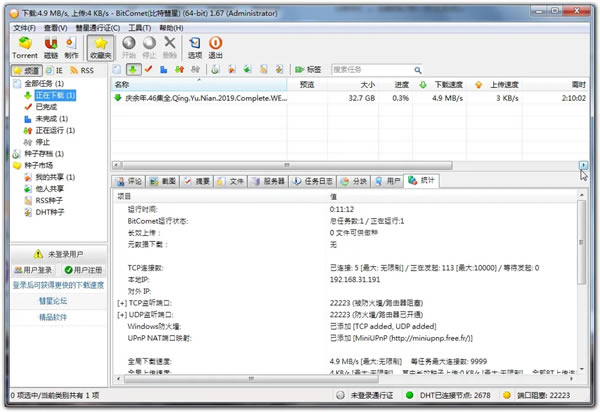Click the torrent archive icon in filter bar
This screenshot has width=600, height=412.
pos(215,69)
